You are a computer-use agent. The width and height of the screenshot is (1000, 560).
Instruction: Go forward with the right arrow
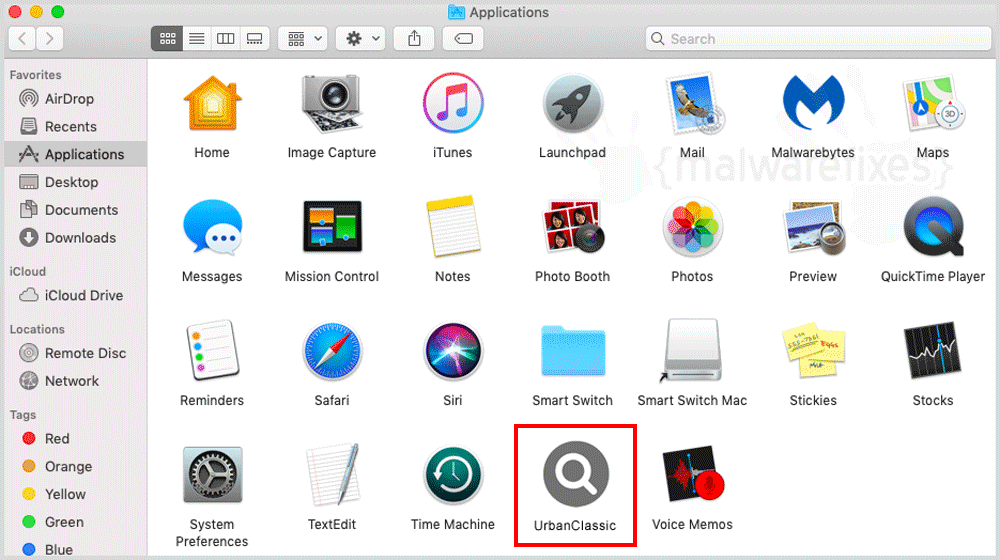click(50, 39)
